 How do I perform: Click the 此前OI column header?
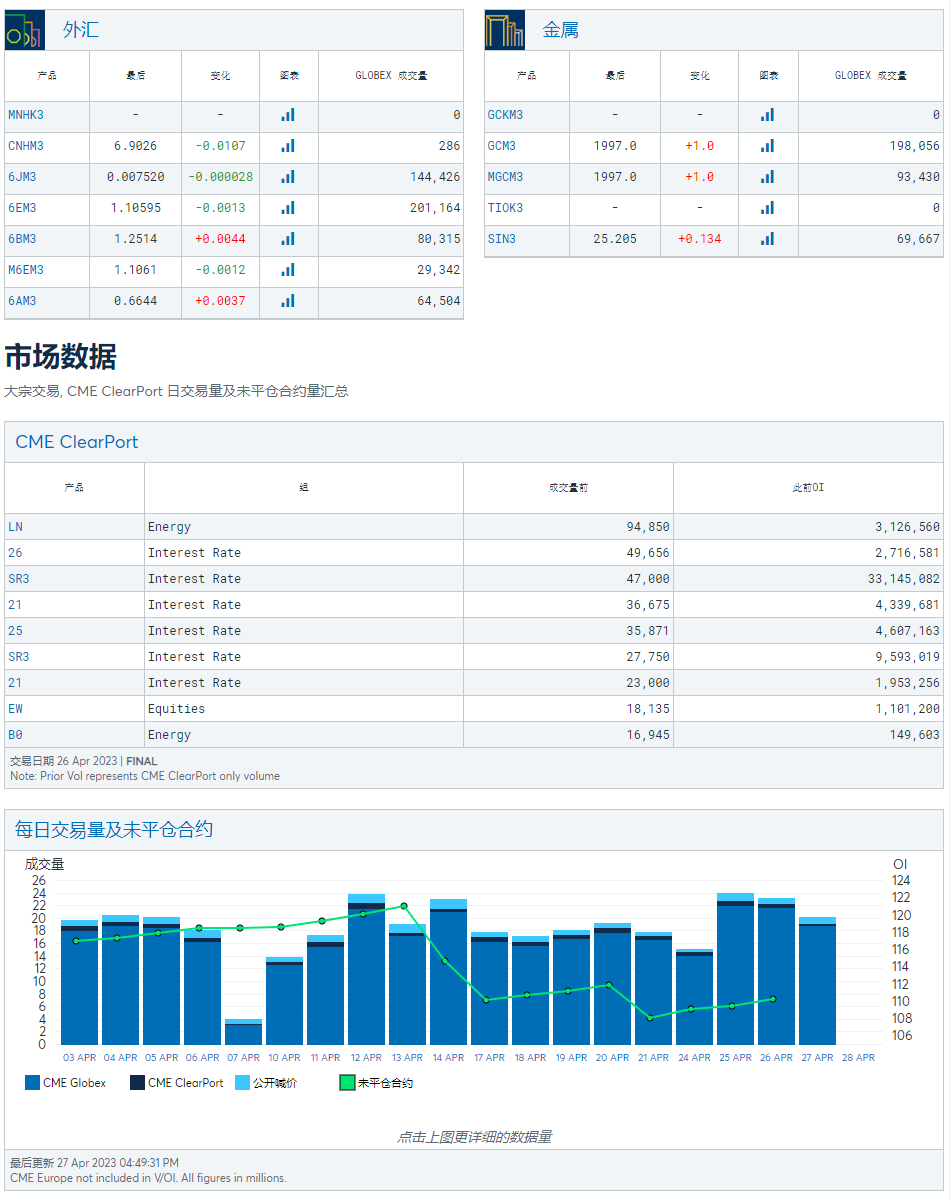point(809,488)
